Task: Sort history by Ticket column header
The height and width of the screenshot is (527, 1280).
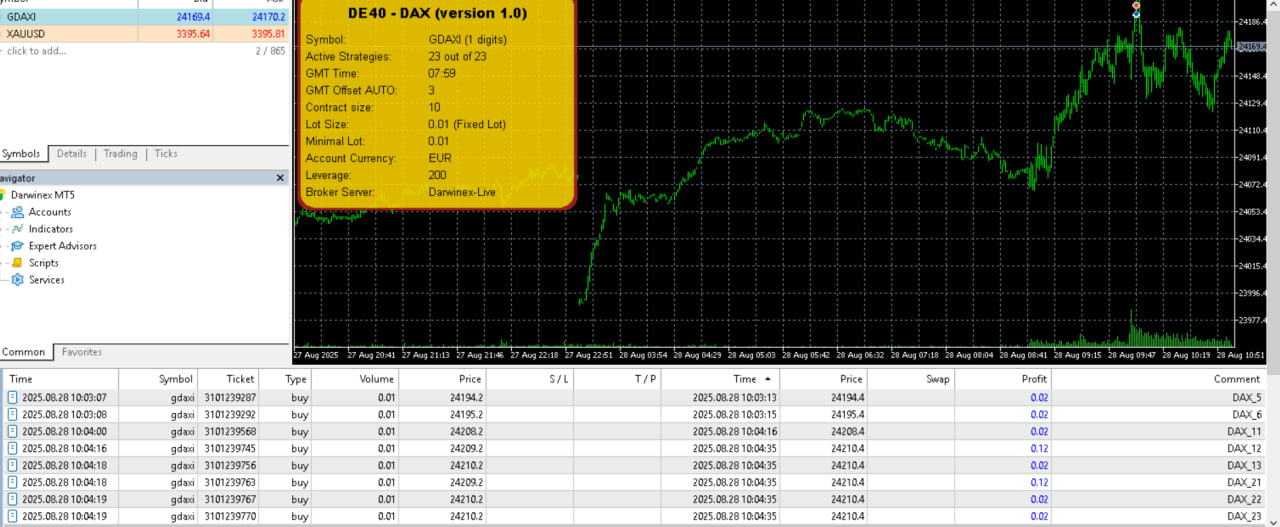Action: 228,379
